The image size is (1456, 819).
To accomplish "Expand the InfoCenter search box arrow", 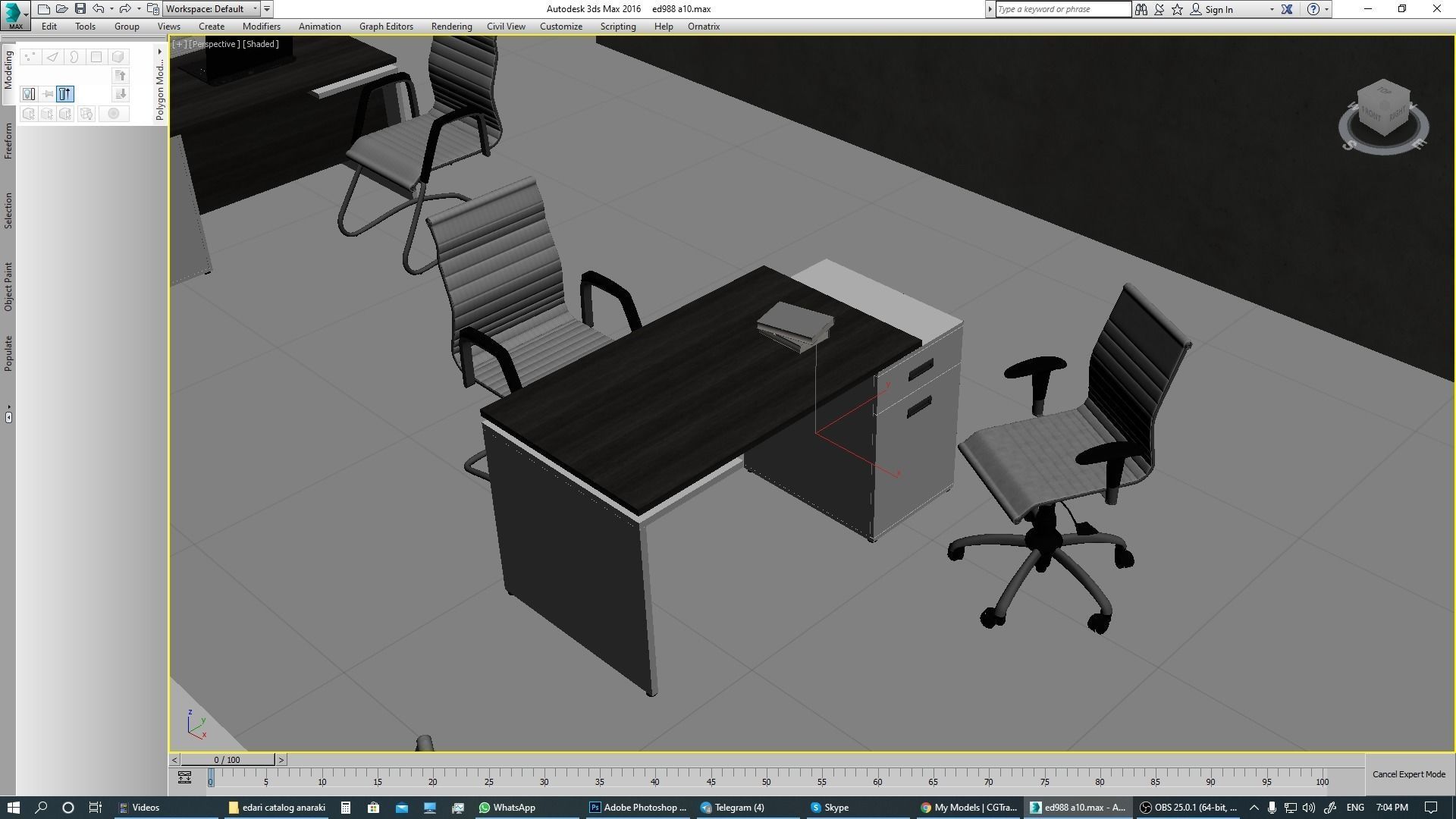I will point(990,9).
